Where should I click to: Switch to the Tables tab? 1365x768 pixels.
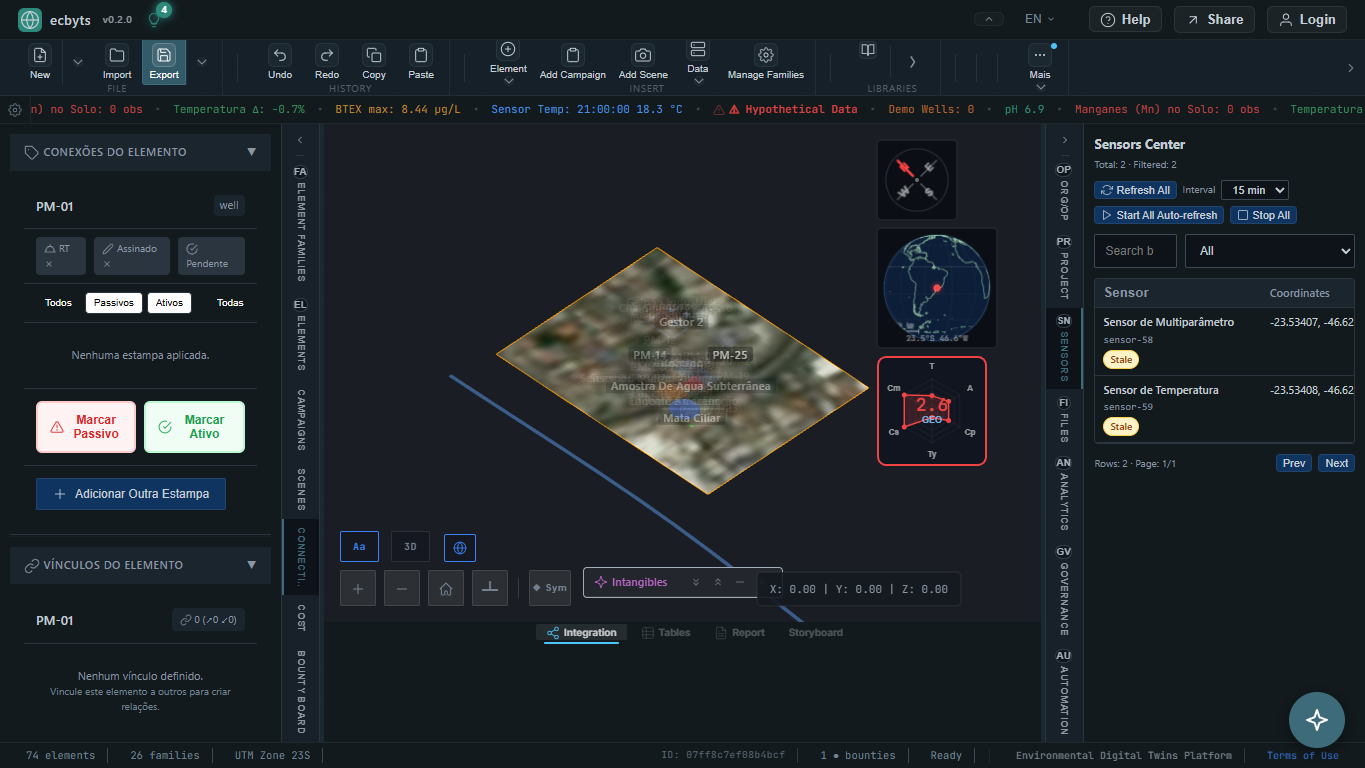pos(666,633)
